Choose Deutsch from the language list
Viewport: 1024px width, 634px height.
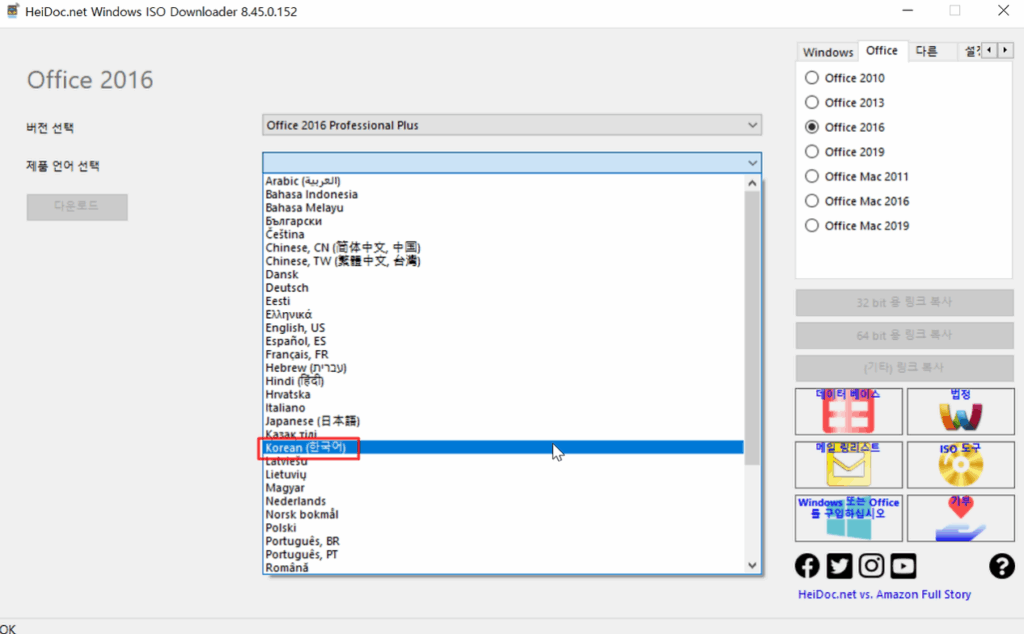tap(504, 288)
